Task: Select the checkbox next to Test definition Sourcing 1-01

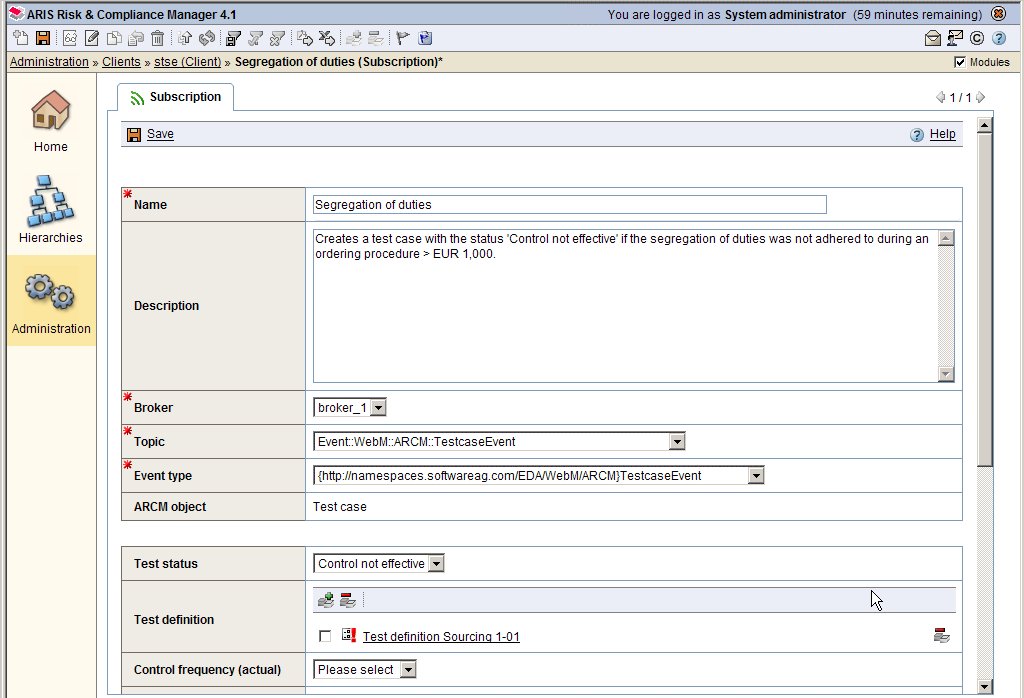Action: [x=323, y=635]
